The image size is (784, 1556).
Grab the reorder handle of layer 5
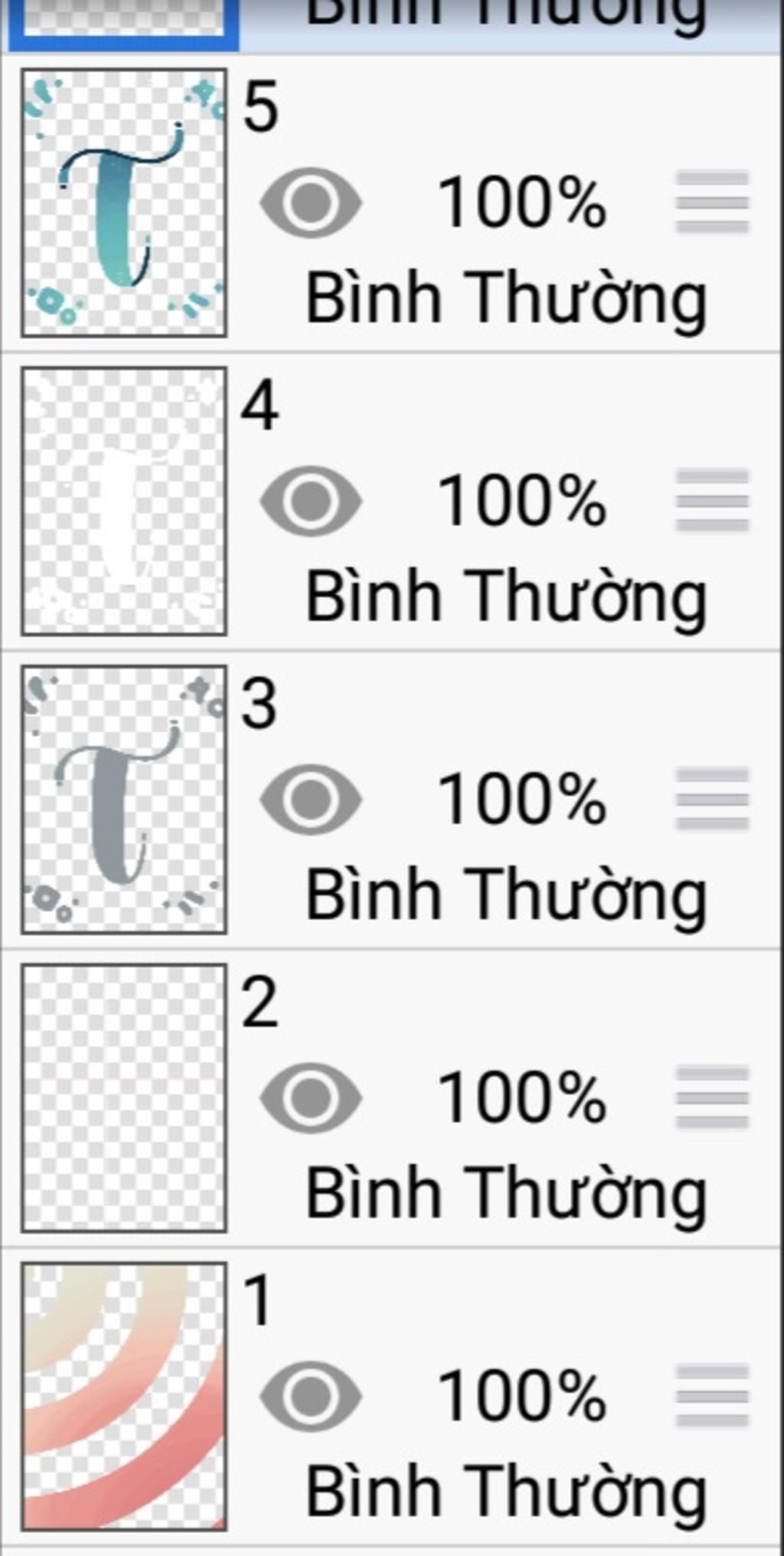pos(712,202)
